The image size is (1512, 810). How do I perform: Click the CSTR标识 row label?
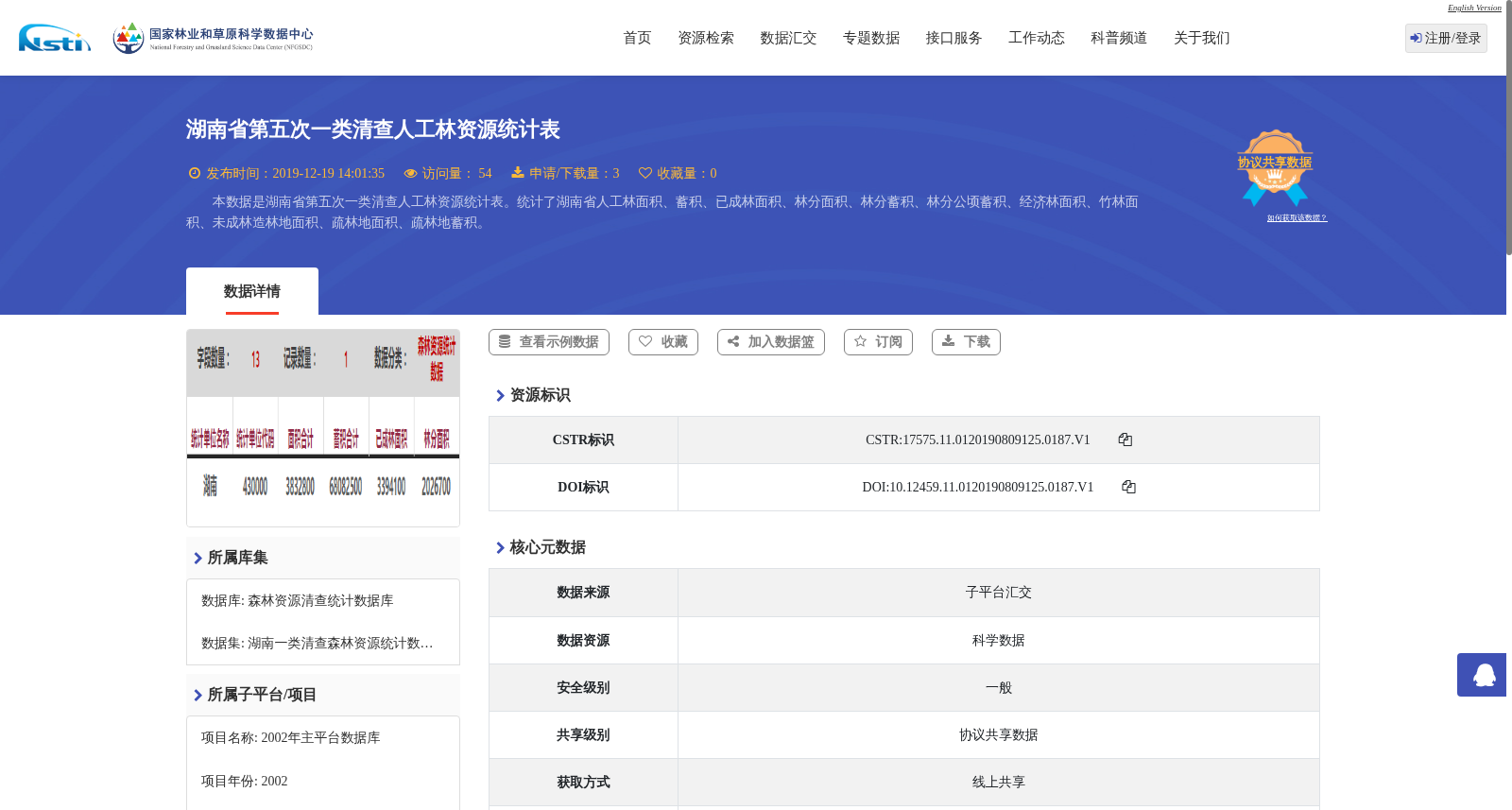(x=583, y=439)
